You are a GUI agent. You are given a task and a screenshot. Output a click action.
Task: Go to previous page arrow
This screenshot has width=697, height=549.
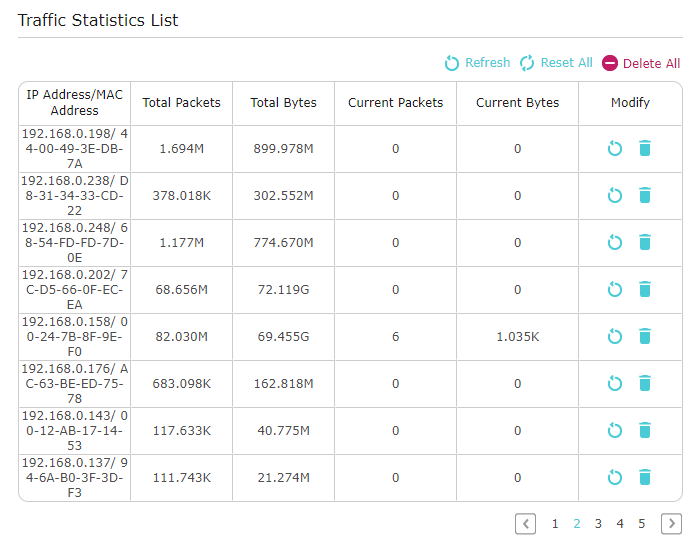[525, 524]
